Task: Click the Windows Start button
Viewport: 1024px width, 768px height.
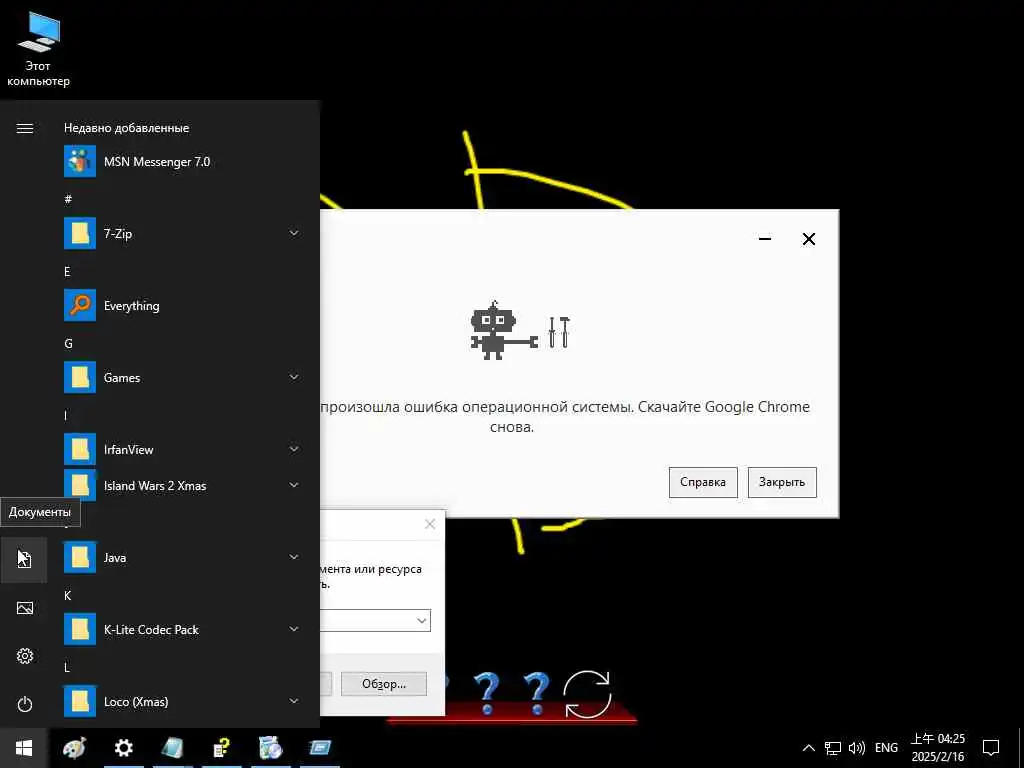Action: [24, 748]
